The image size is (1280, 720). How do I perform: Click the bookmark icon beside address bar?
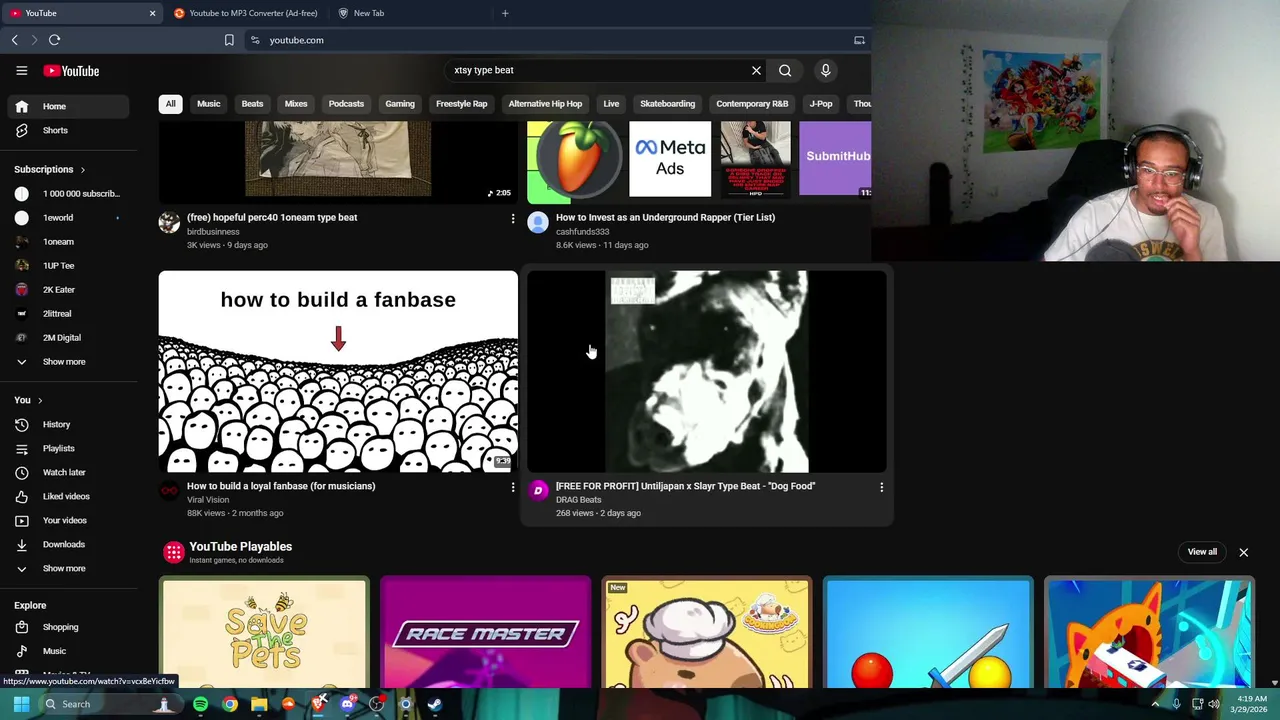coord(229,40)
